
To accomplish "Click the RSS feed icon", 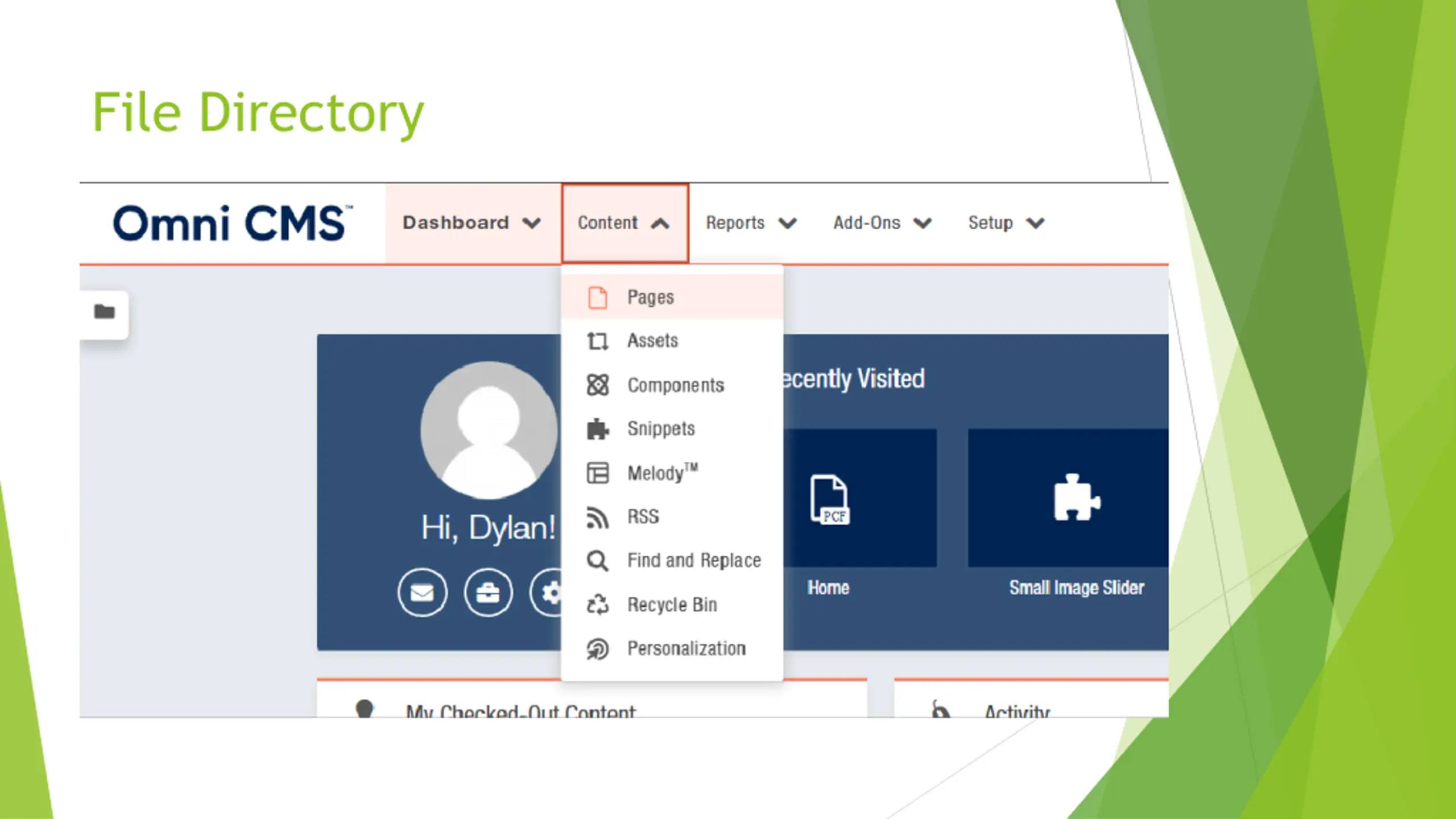I will coord(597,517).
